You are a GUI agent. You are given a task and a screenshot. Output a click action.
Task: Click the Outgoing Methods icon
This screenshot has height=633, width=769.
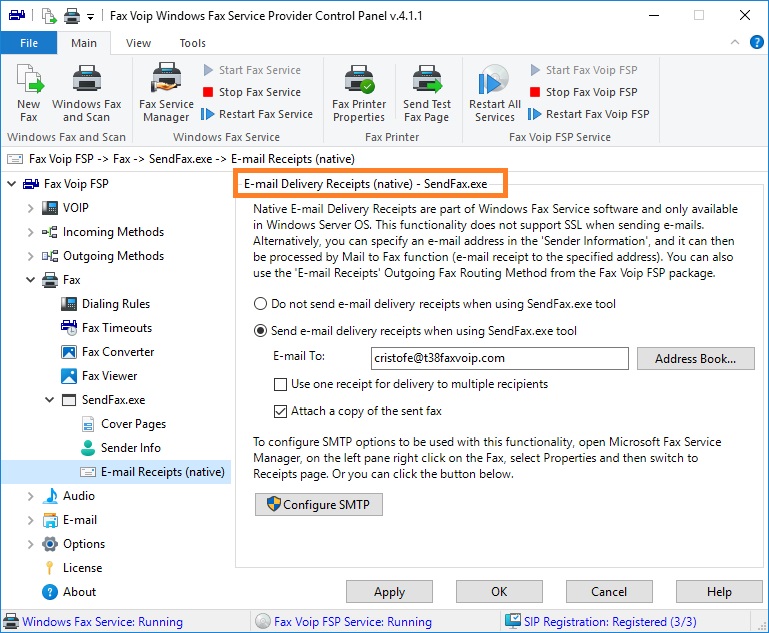point(50,256)
